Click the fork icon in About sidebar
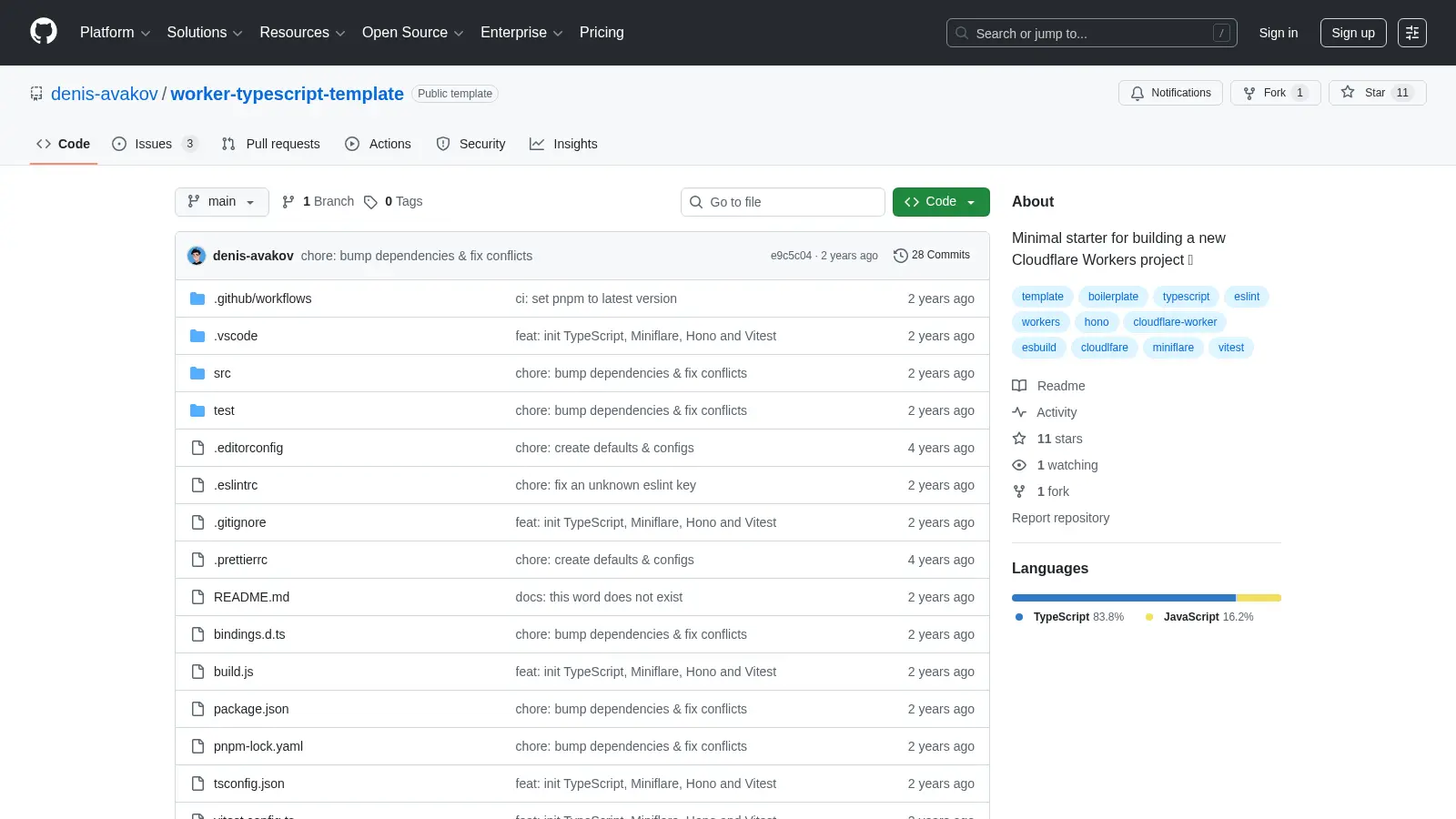Screen dimensions: 1456x819 click(1019, 491)
